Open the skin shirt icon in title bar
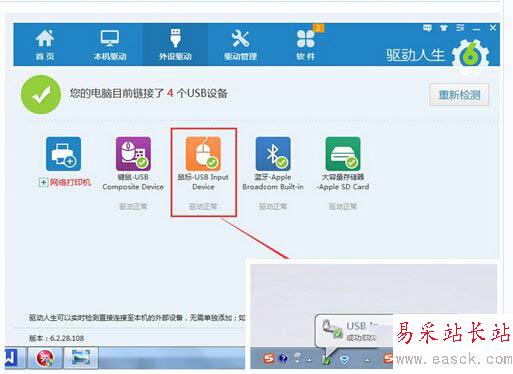This screenshot has width=513, height=374. 444,28
